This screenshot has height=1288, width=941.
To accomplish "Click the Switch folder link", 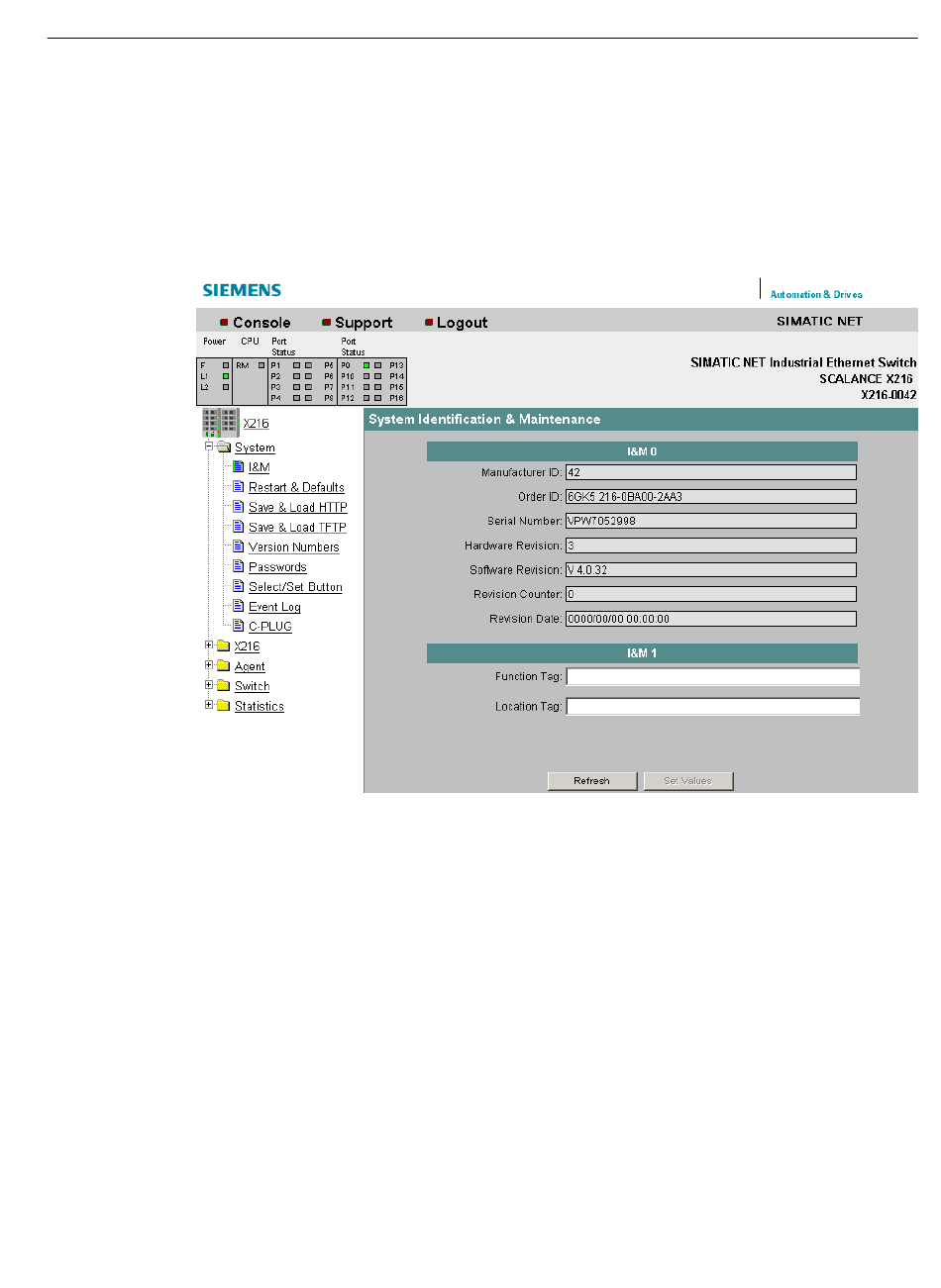I will tap(253, 686).
